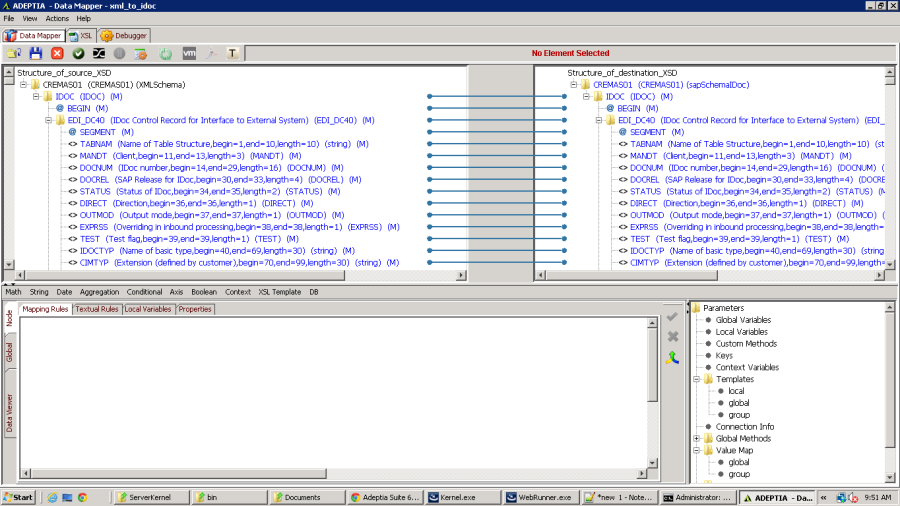Open the View menu
Image resolution: width=900 pixels, height=506 pixels.
30,18
